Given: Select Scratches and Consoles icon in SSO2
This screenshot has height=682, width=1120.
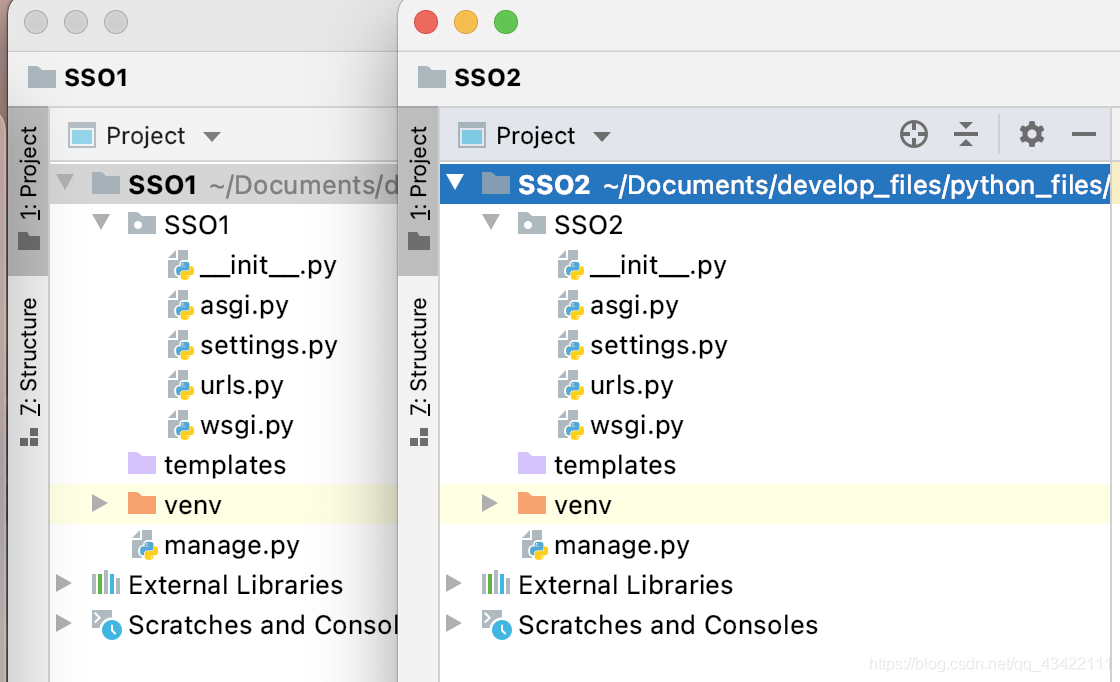Looking at the screenshot, I should 496,624.
